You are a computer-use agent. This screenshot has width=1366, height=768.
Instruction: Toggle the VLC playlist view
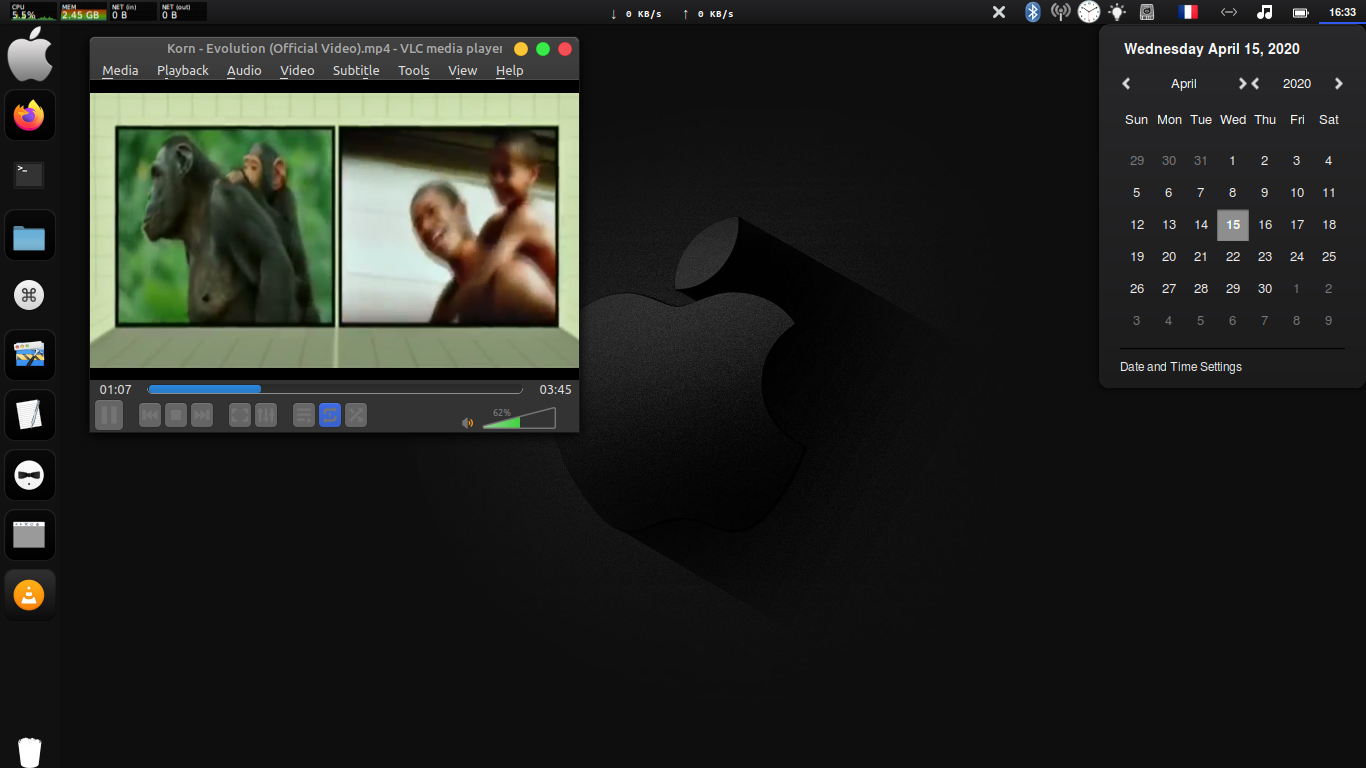pos(304,415)
